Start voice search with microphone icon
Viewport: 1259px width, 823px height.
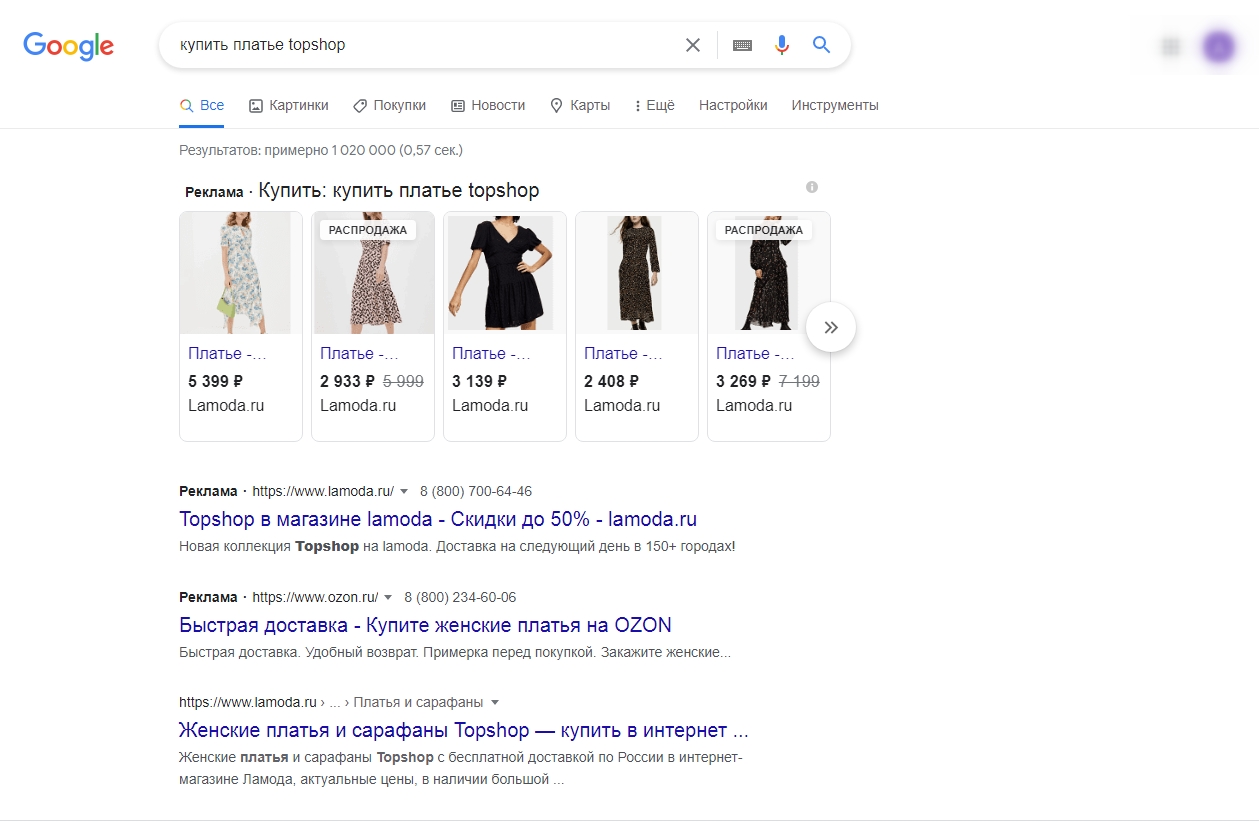pos(782,45)
